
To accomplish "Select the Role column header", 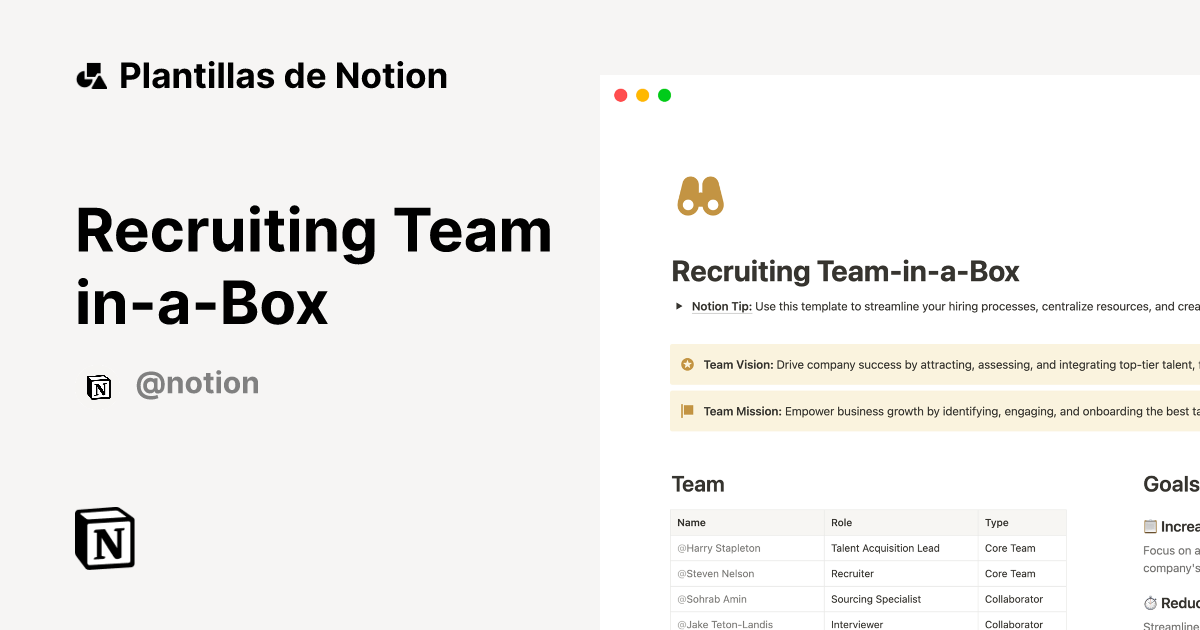I will click(x=841, y=522).
